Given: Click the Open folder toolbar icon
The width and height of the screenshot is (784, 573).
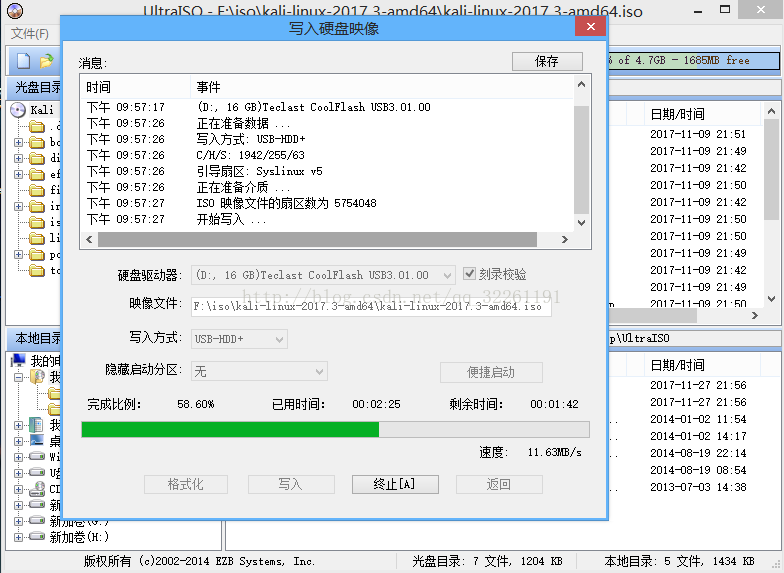Looking at the screenshot, I should click(x=46, y=61).
